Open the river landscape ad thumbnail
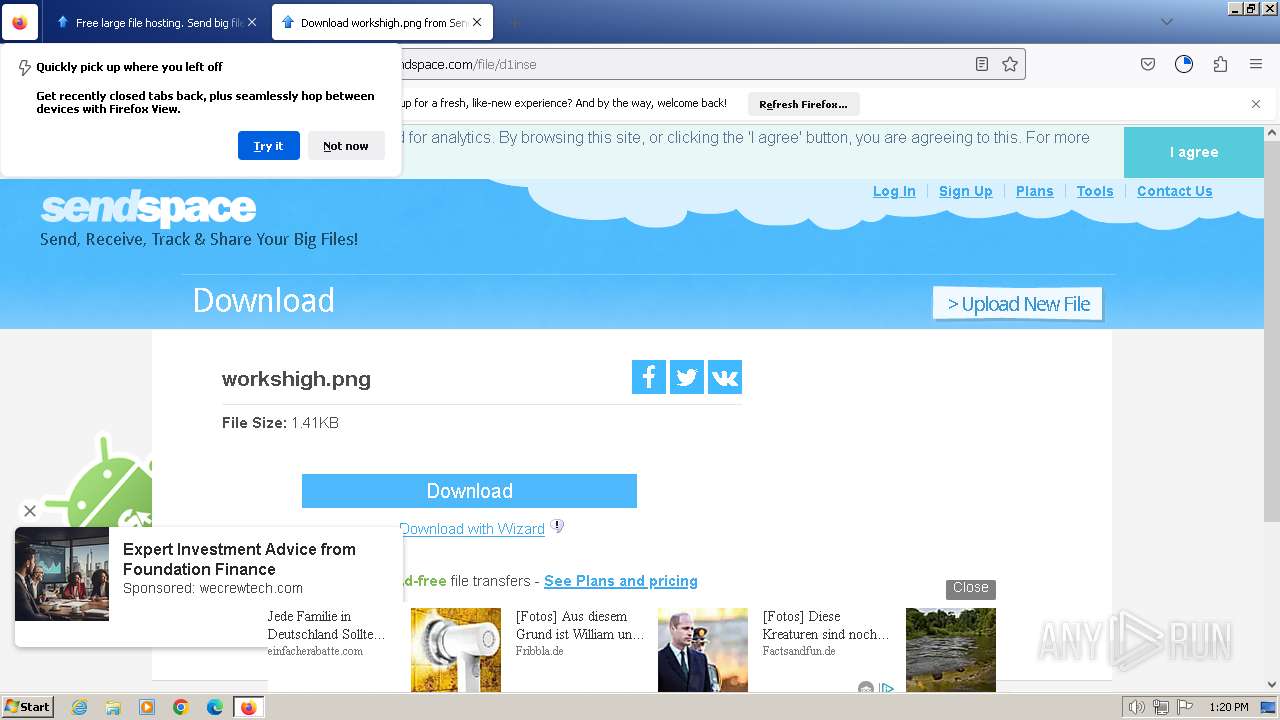 951,650
